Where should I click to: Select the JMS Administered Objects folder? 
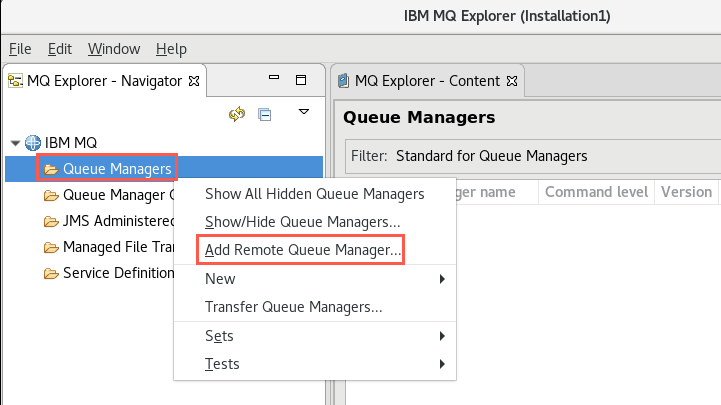(x=109, y=221)
